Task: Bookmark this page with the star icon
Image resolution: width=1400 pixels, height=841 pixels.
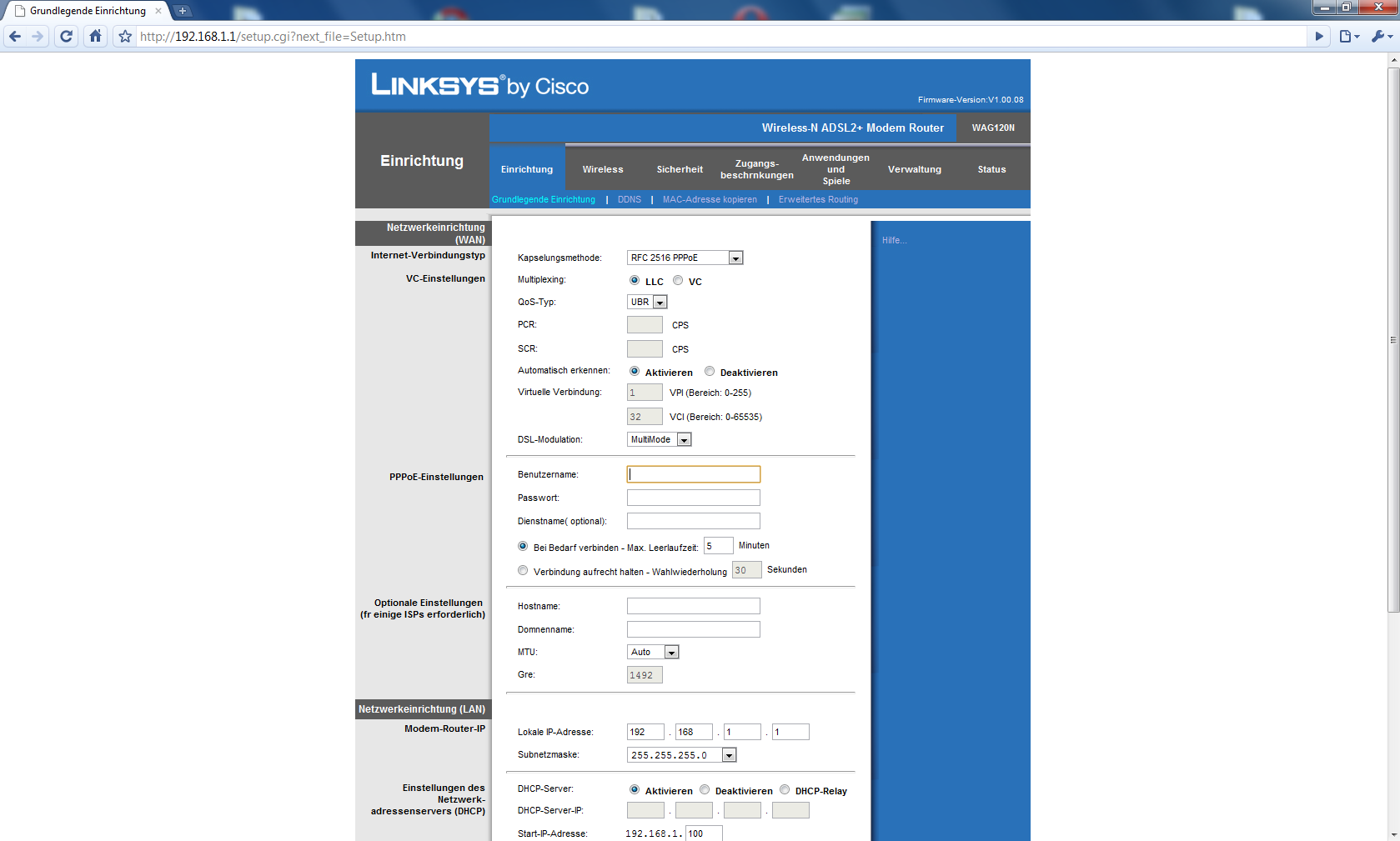Action: pos(125,37)
